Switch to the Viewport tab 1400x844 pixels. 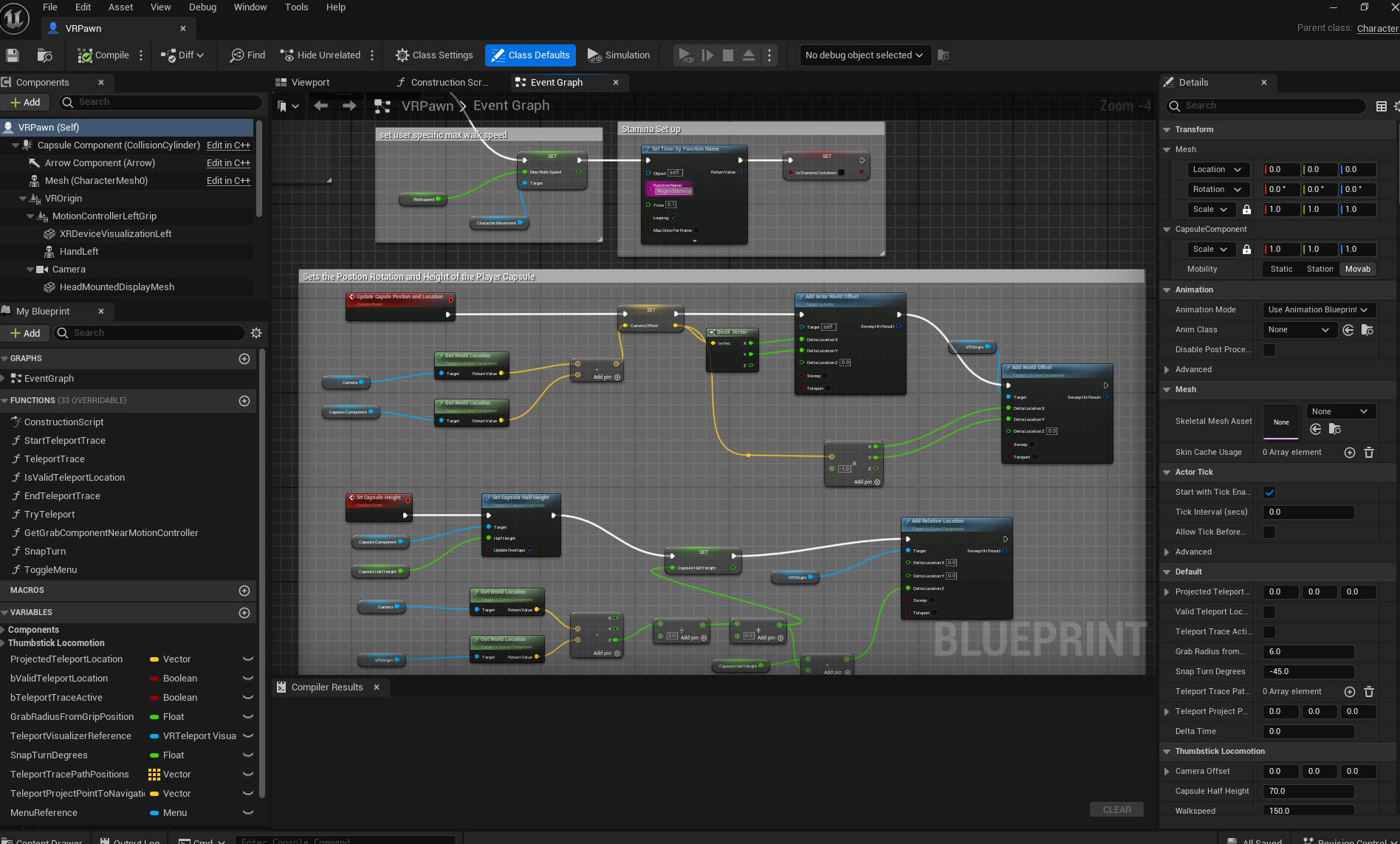(x=303, y=83)
